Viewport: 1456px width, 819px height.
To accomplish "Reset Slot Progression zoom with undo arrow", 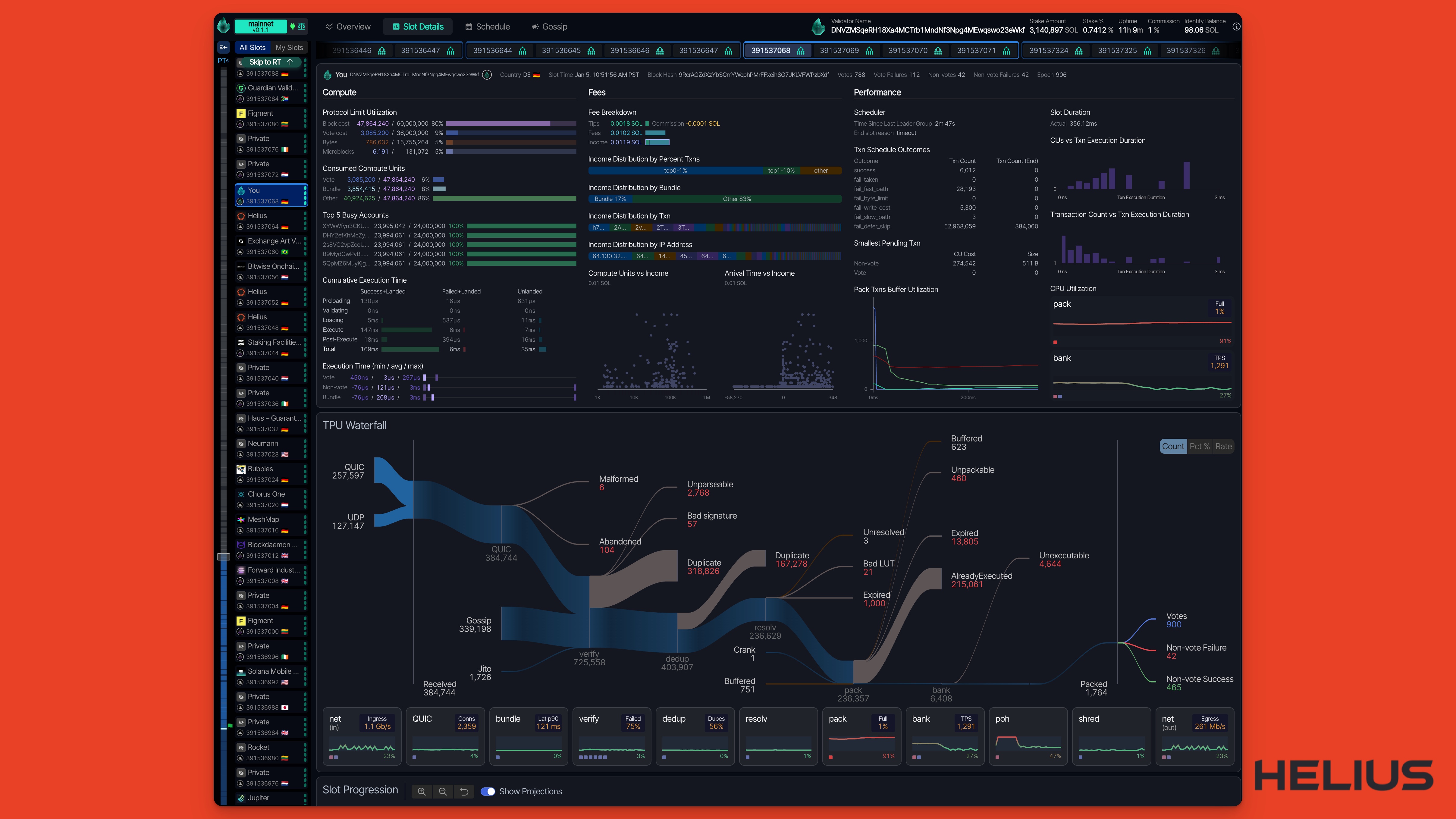I will [x=464, y=791].
